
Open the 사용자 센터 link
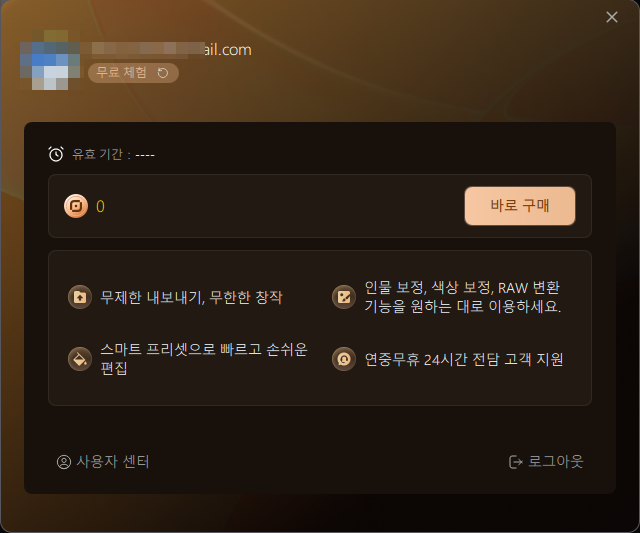pyautogui.click(x=103, y=462)
